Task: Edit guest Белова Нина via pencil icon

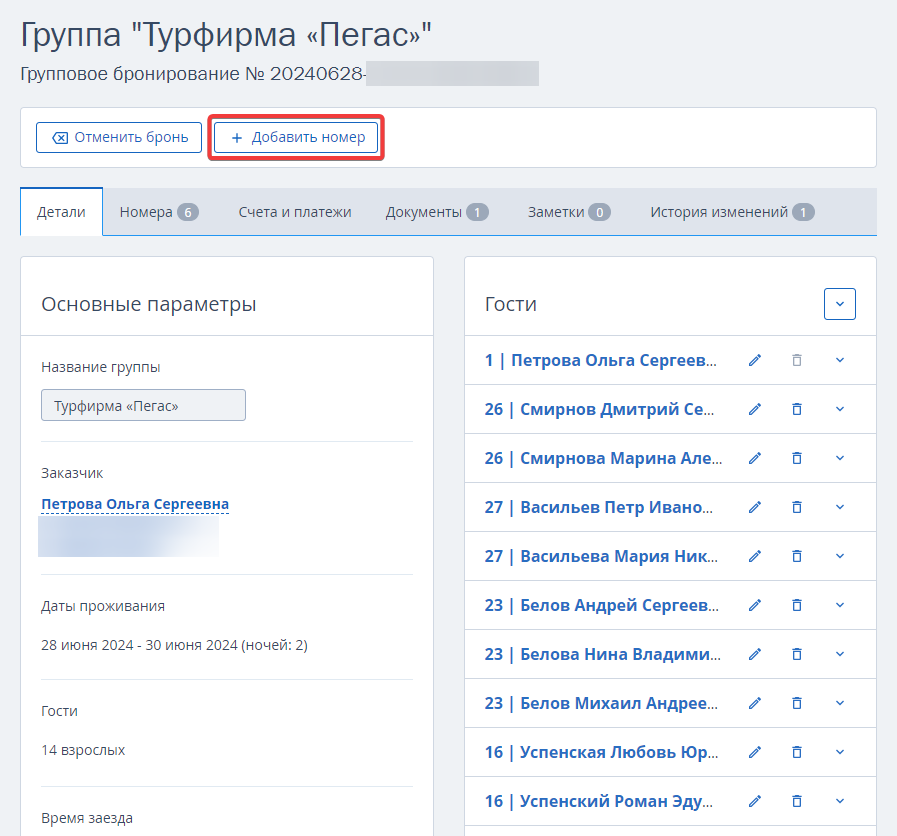Action: click(x=755, y=654)
